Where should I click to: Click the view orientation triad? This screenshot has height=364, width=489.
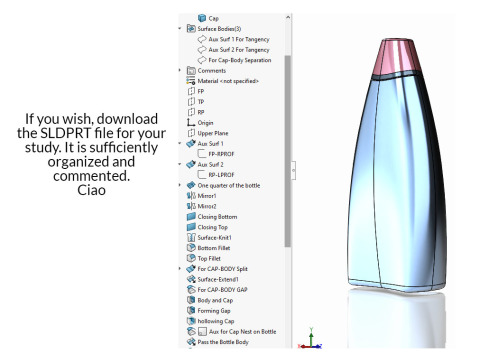click(x=310, y=339)
